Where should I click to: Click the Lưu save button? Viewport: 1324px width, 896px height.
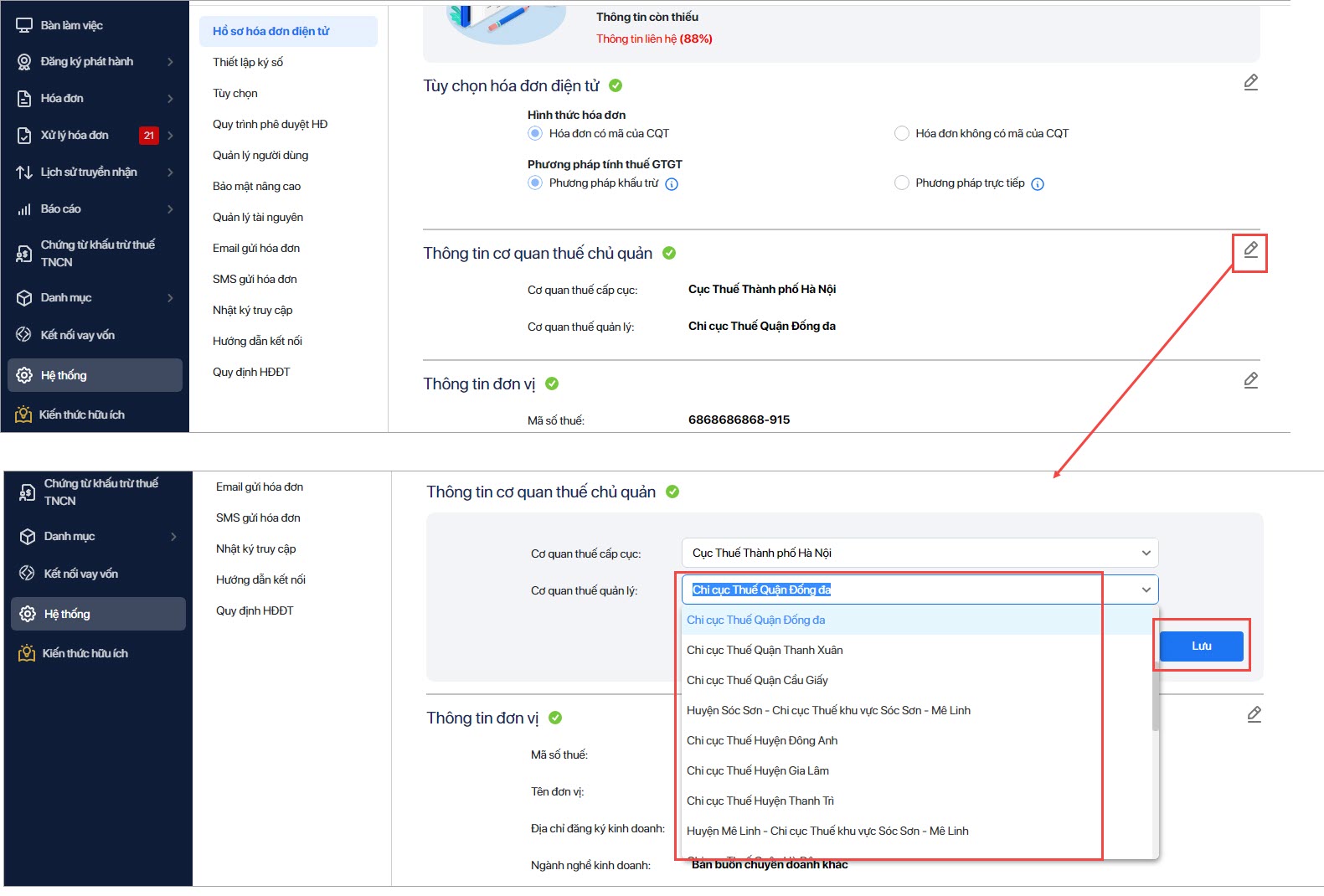(x=1201, y=646)
